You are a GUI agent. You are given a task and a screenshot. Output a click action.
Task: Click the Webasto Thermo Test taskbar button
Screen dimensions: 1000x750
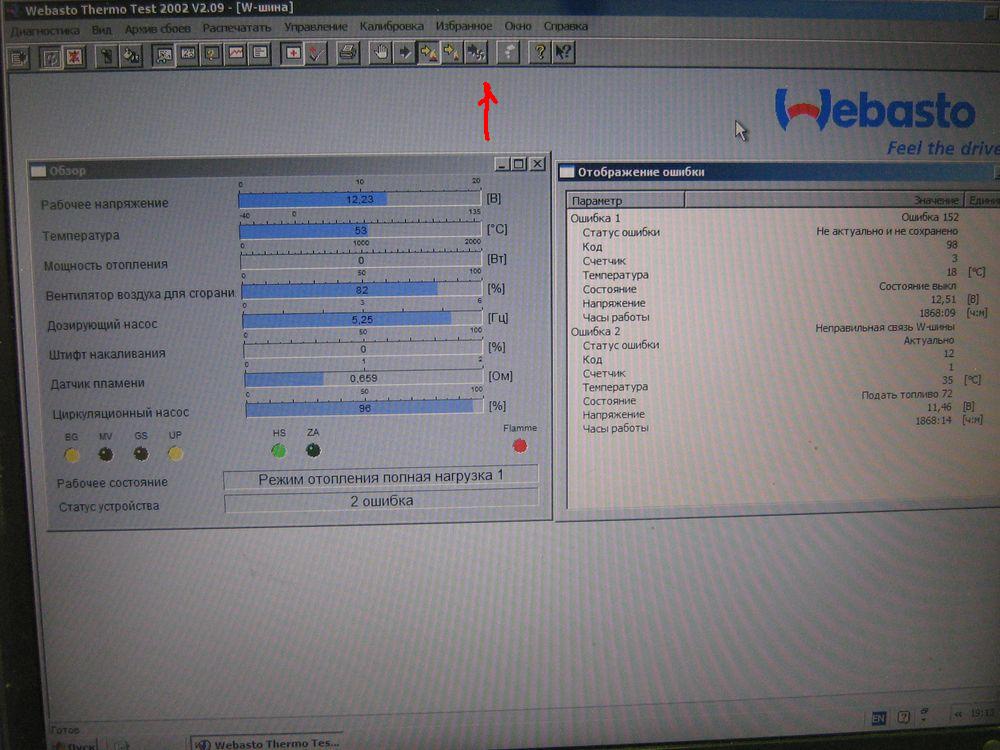[265, 742]
